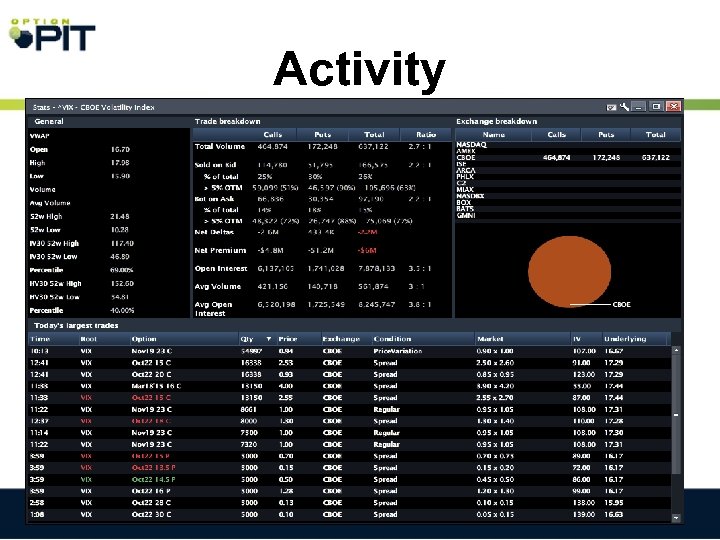
Task: Click Total header in Trade breakdown
Action: (374, 135)
